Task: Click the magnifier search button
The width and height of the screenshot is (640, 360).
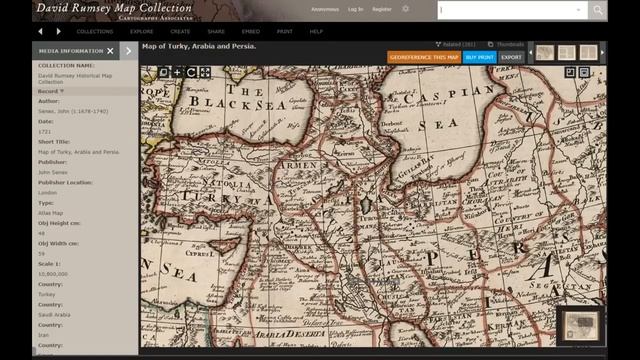Action: [598, 10]
